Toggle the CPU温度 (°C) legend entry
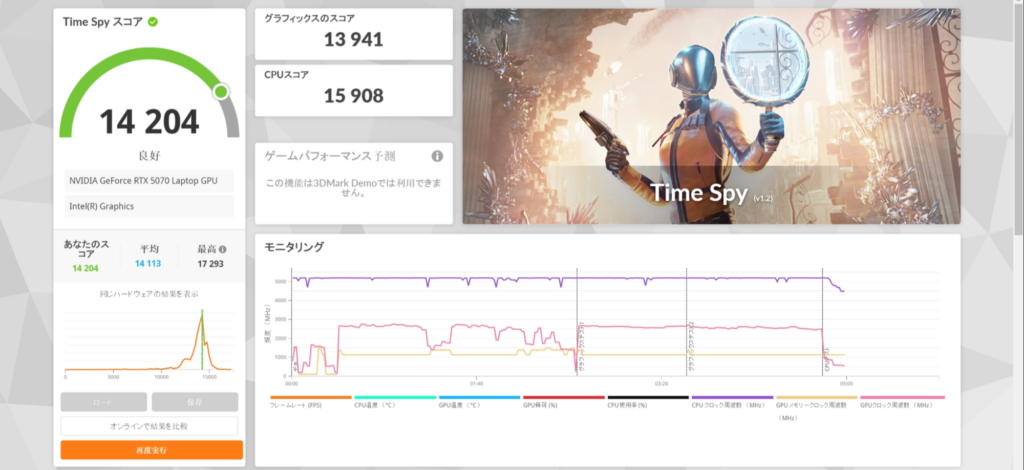 coord(394,401)
